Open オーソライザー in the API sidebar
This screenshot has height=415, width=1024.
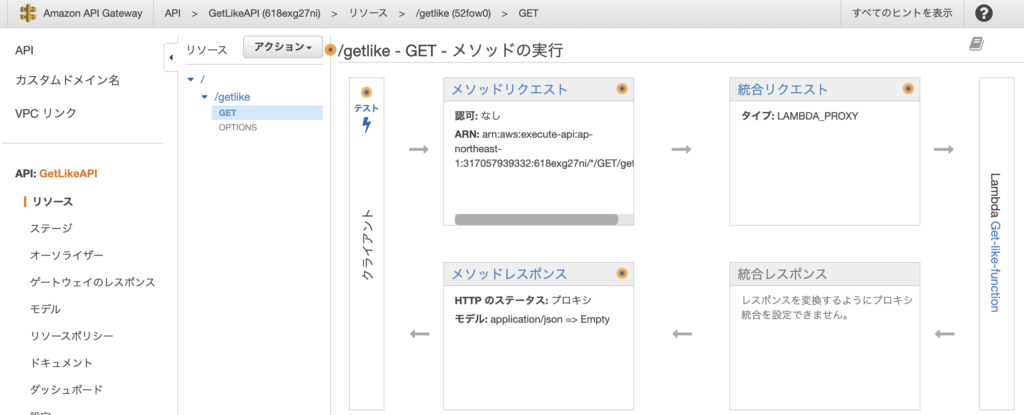coord(67,256)
